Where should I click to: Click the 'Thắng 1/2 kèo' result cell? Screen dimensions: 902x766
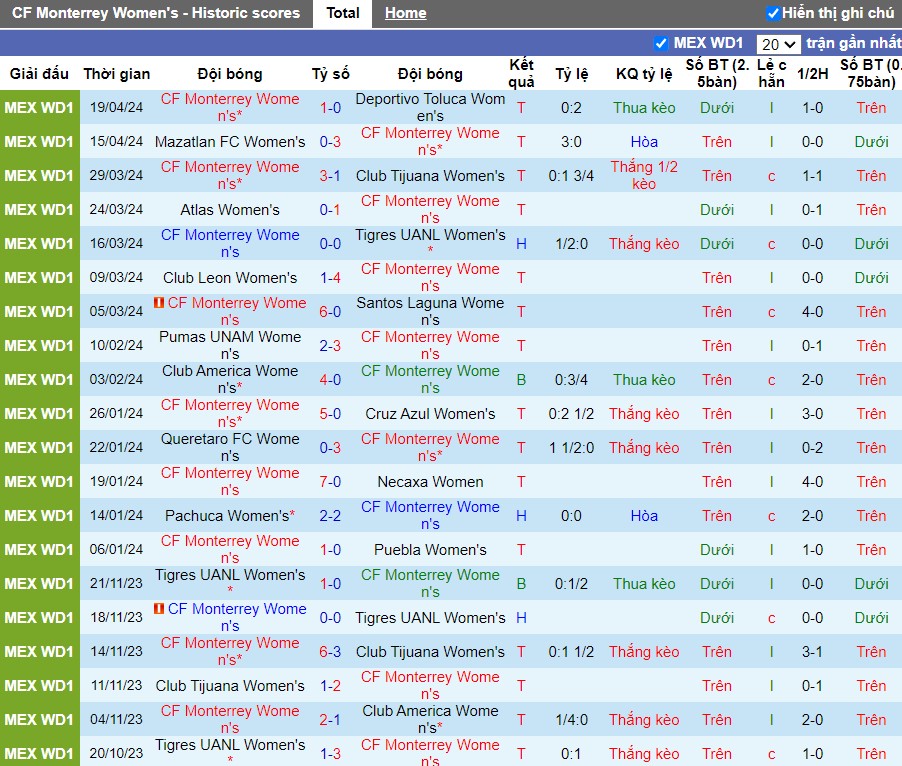(644, 175)
